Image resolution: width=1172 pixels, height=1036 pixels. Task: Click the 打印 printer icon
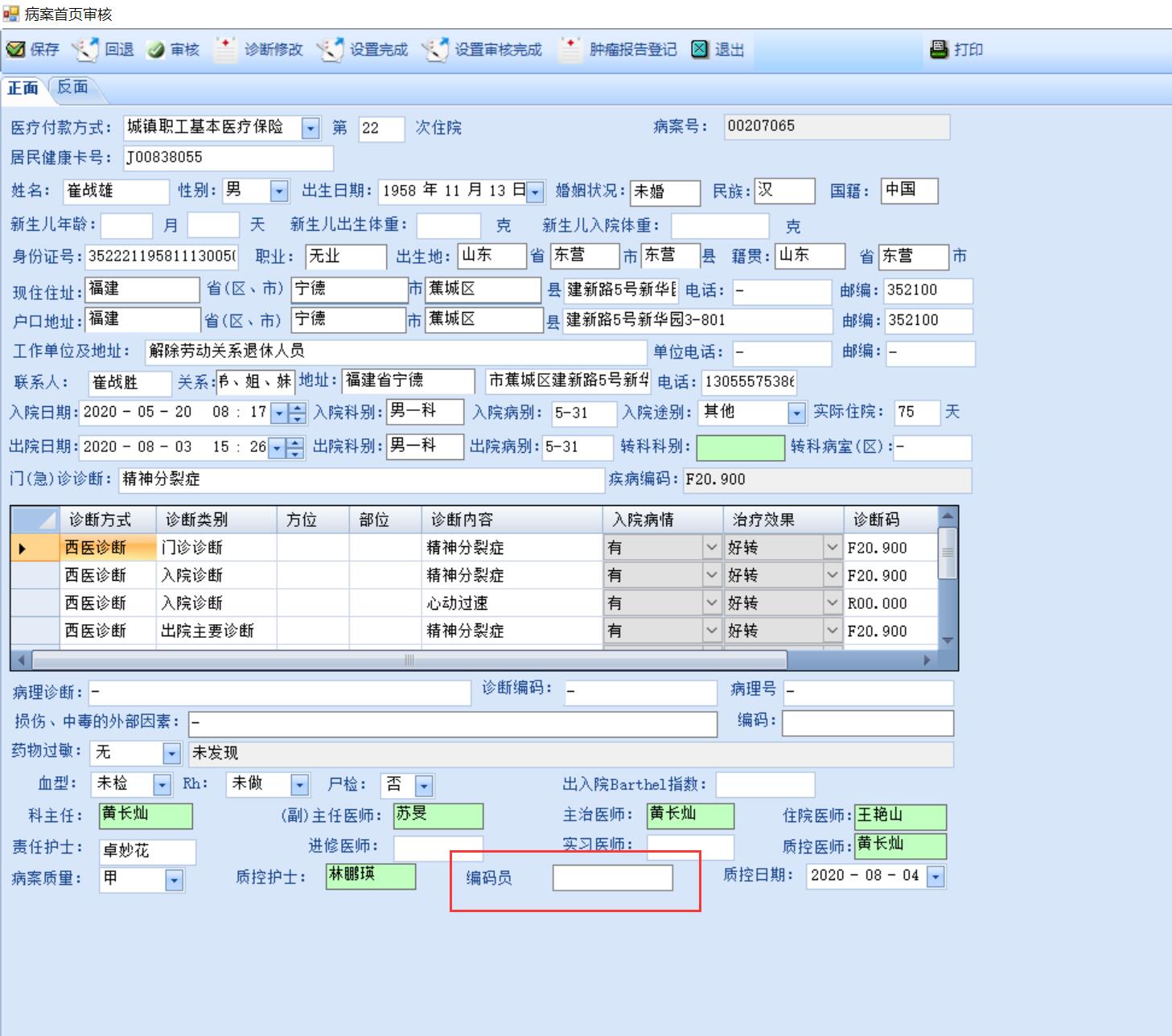(939, 50)
